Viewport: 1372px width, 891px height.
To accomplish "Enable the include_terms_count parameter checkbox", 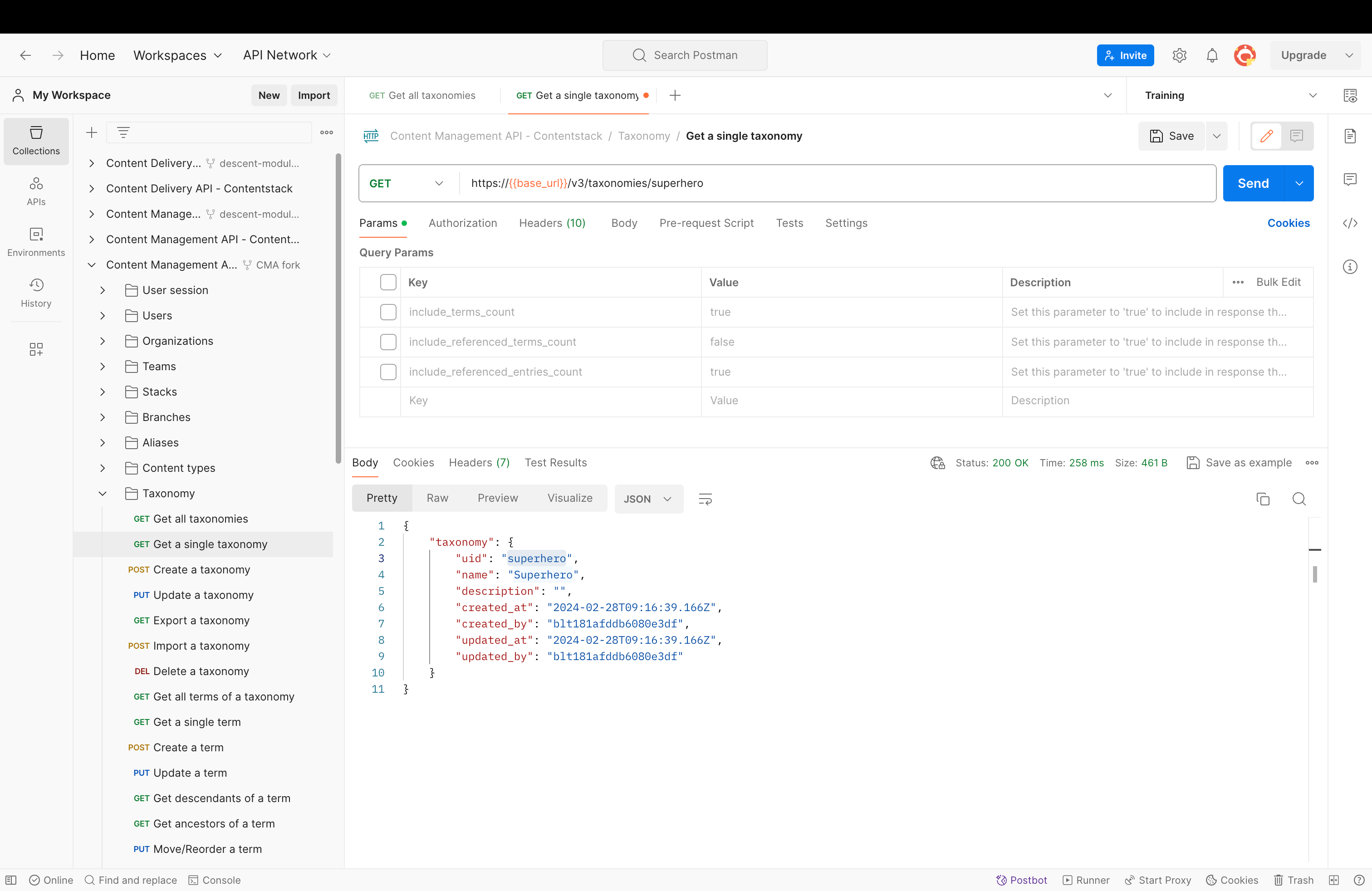I will [x=388, y=312].
